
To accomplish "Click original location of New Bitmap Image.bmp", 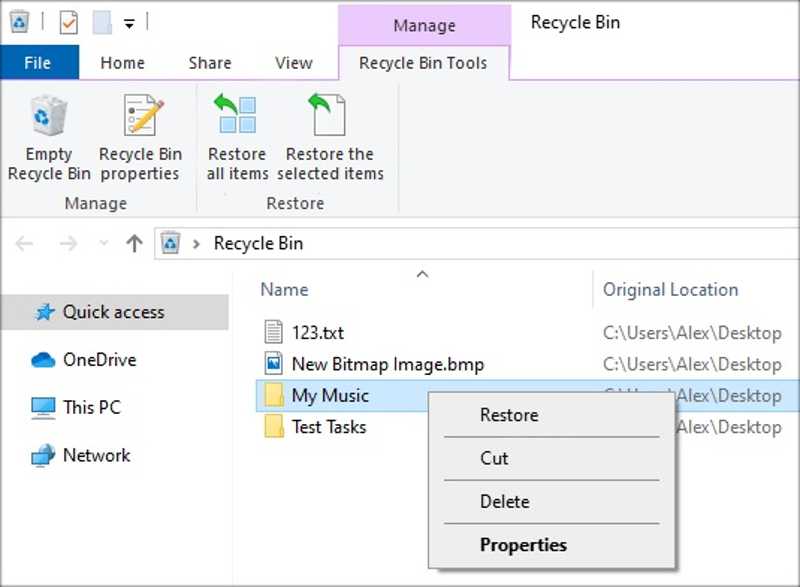I will pyautogui.click(x=692, y=364).
